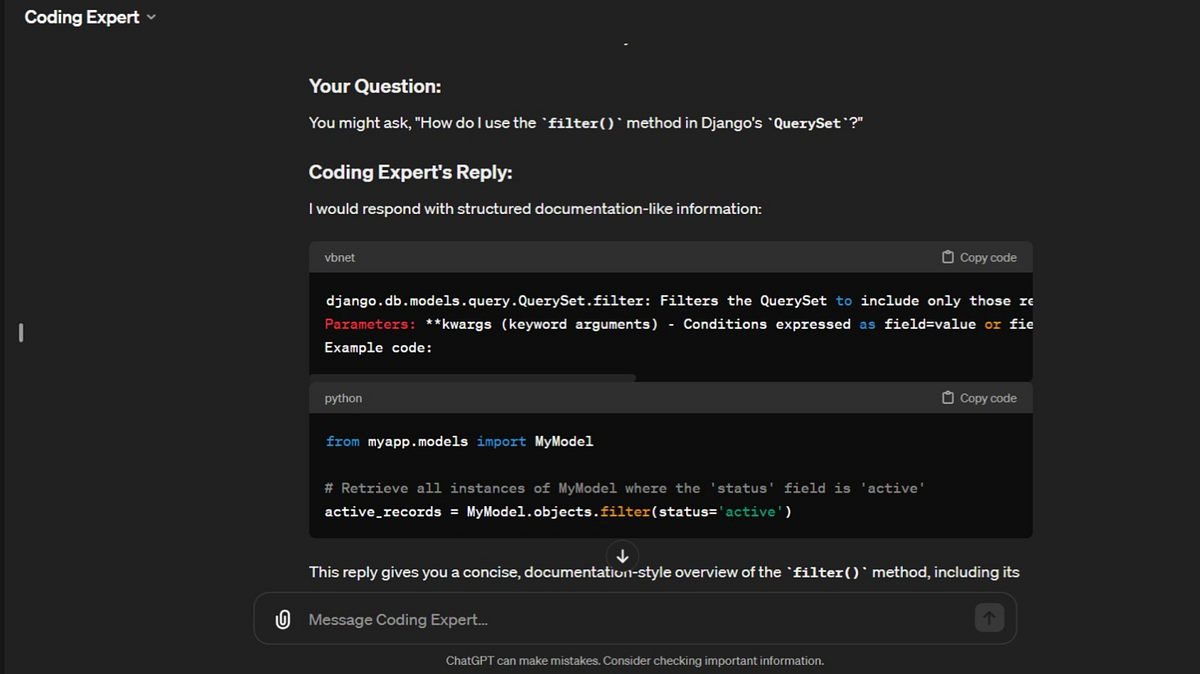
Task: Click the clipboard icon on the python code block
Action: pyautogui.click(x=946, y=397)
